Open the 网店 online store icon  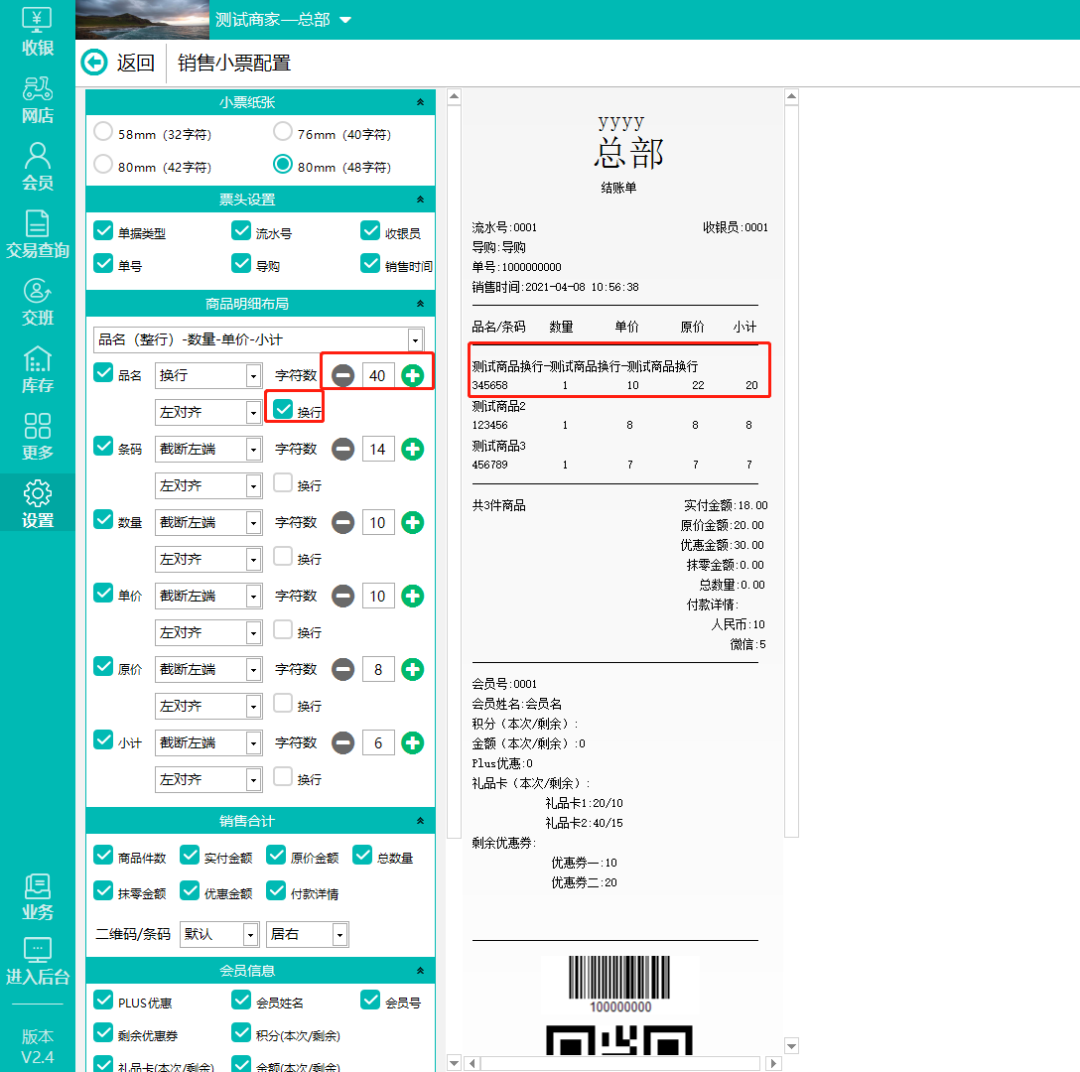[x=37, y=90]
